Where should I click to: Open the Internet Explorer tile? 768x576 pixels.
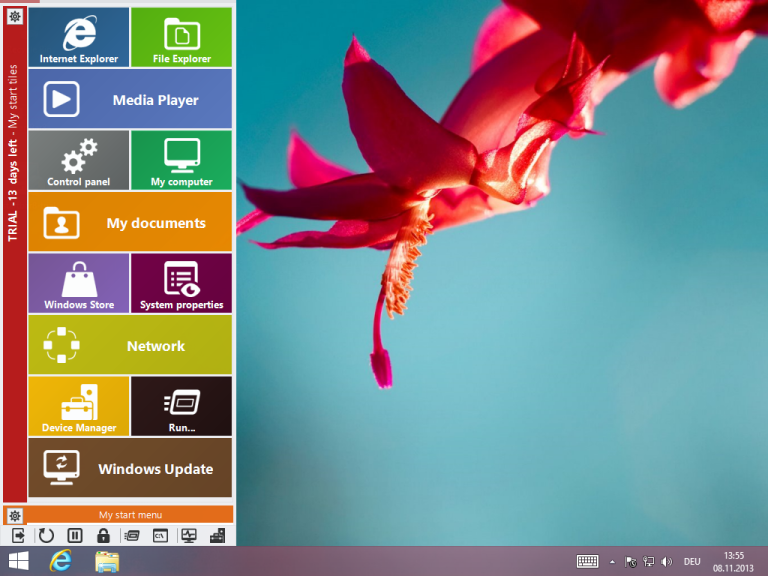click(x=79, y=37)
